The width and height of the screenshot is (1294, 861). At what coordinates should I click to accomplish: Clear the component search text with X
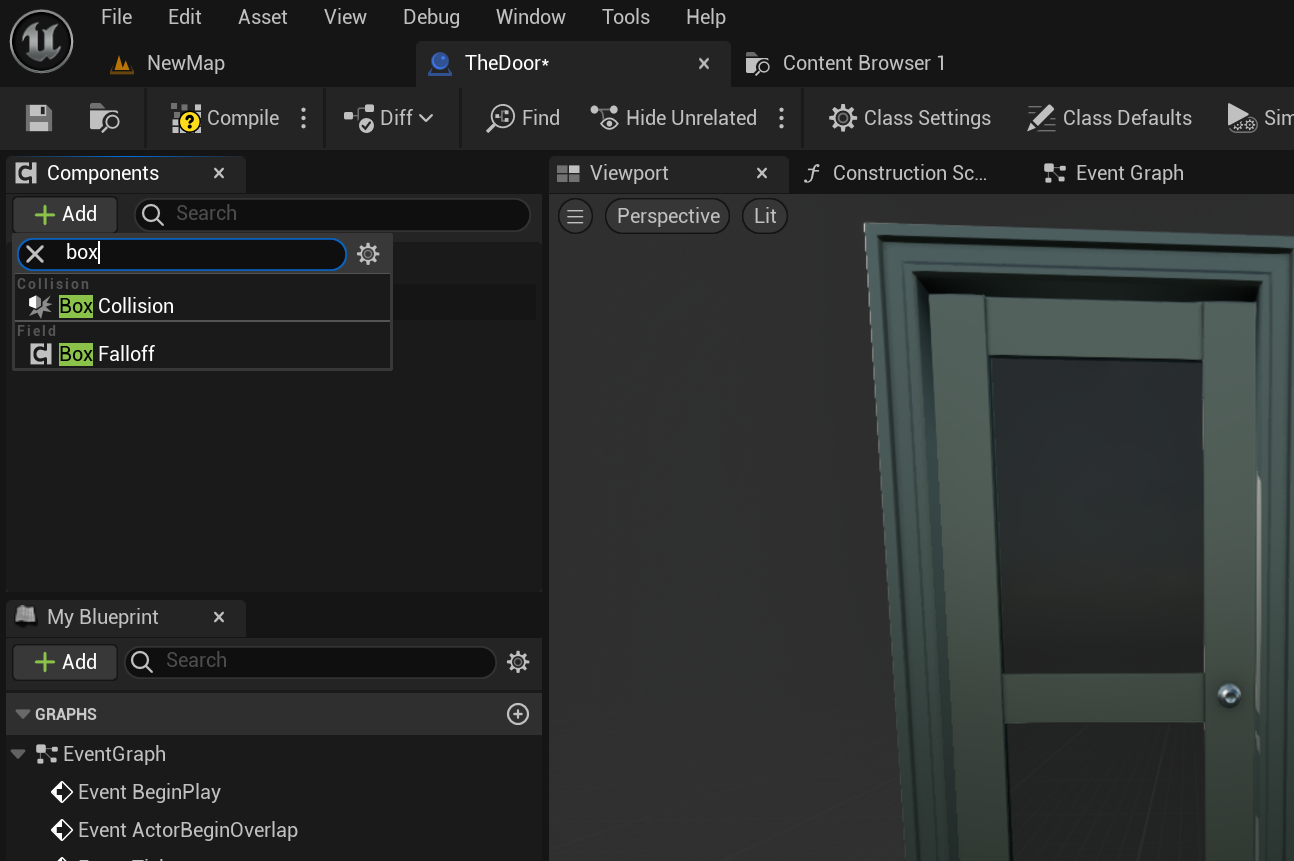pos(35,254)
